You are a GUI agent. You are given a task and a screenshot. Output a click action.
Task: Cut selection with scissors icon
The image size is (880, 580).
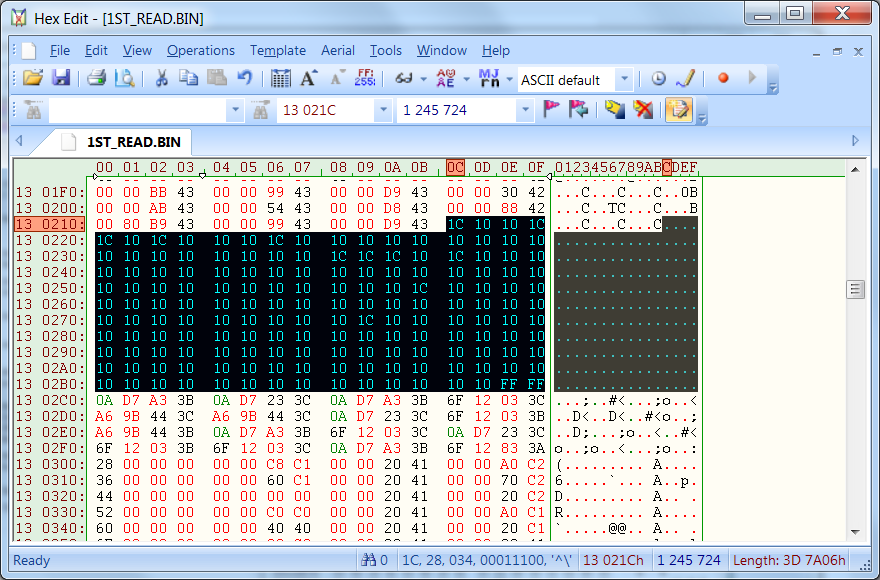[162, 78]
